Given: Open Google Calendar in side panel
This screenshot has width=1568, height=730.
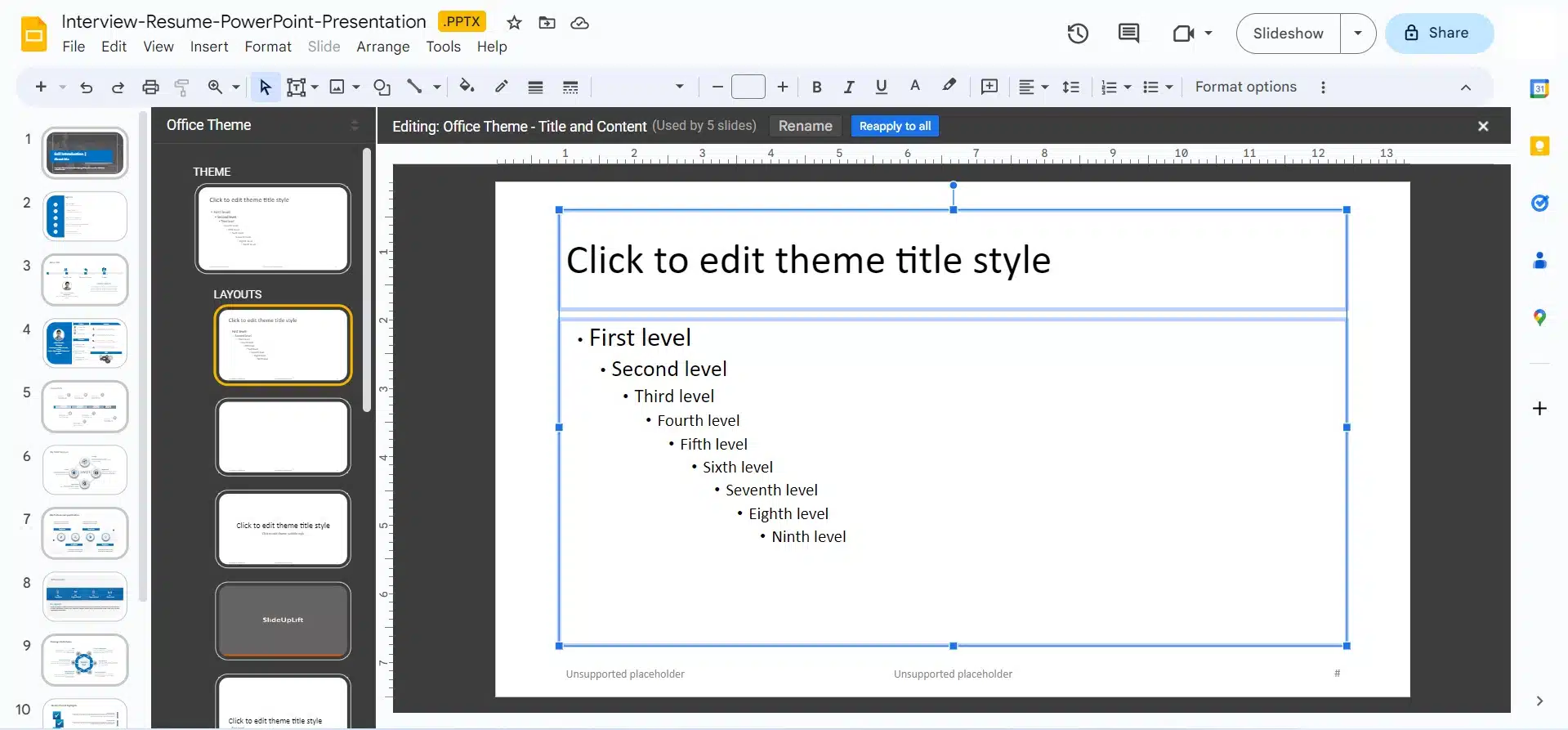Looking at the screenshot, I should click(x=1539, y=89).
